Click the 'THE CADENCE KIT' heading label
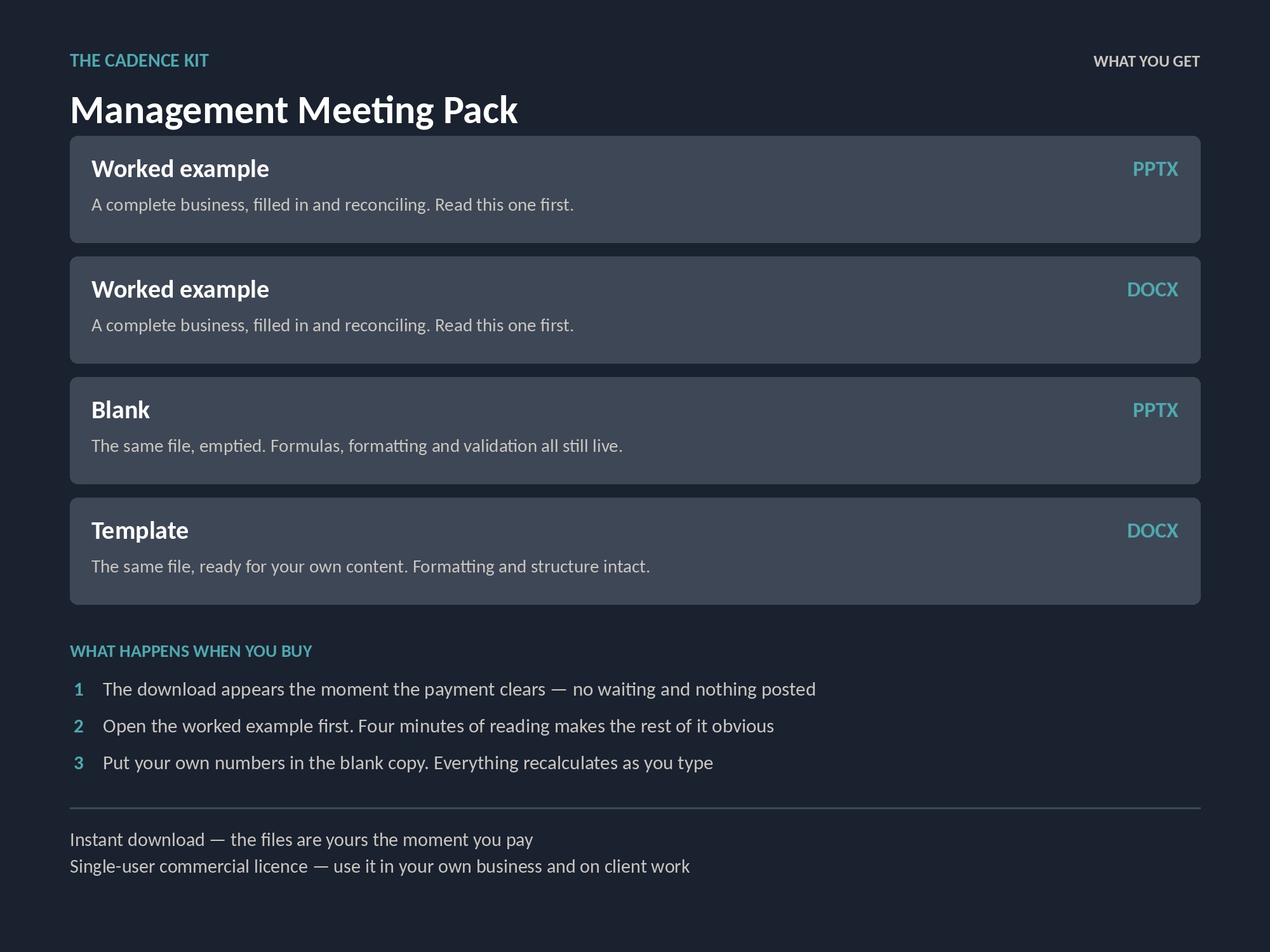Viewport: 1270px width, 952px height. [x=139, y=61]
